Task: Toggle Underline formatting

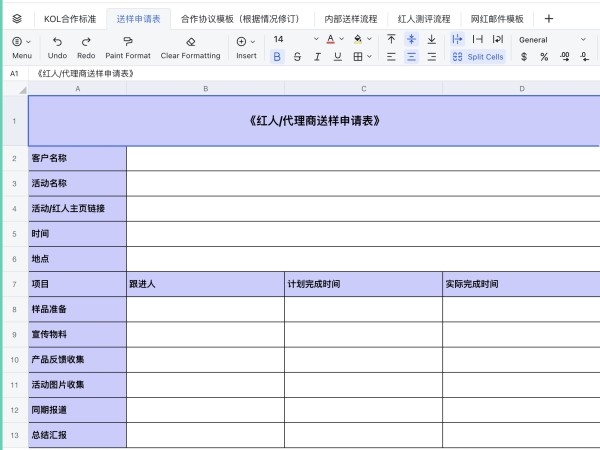Action: pos(338,57)
